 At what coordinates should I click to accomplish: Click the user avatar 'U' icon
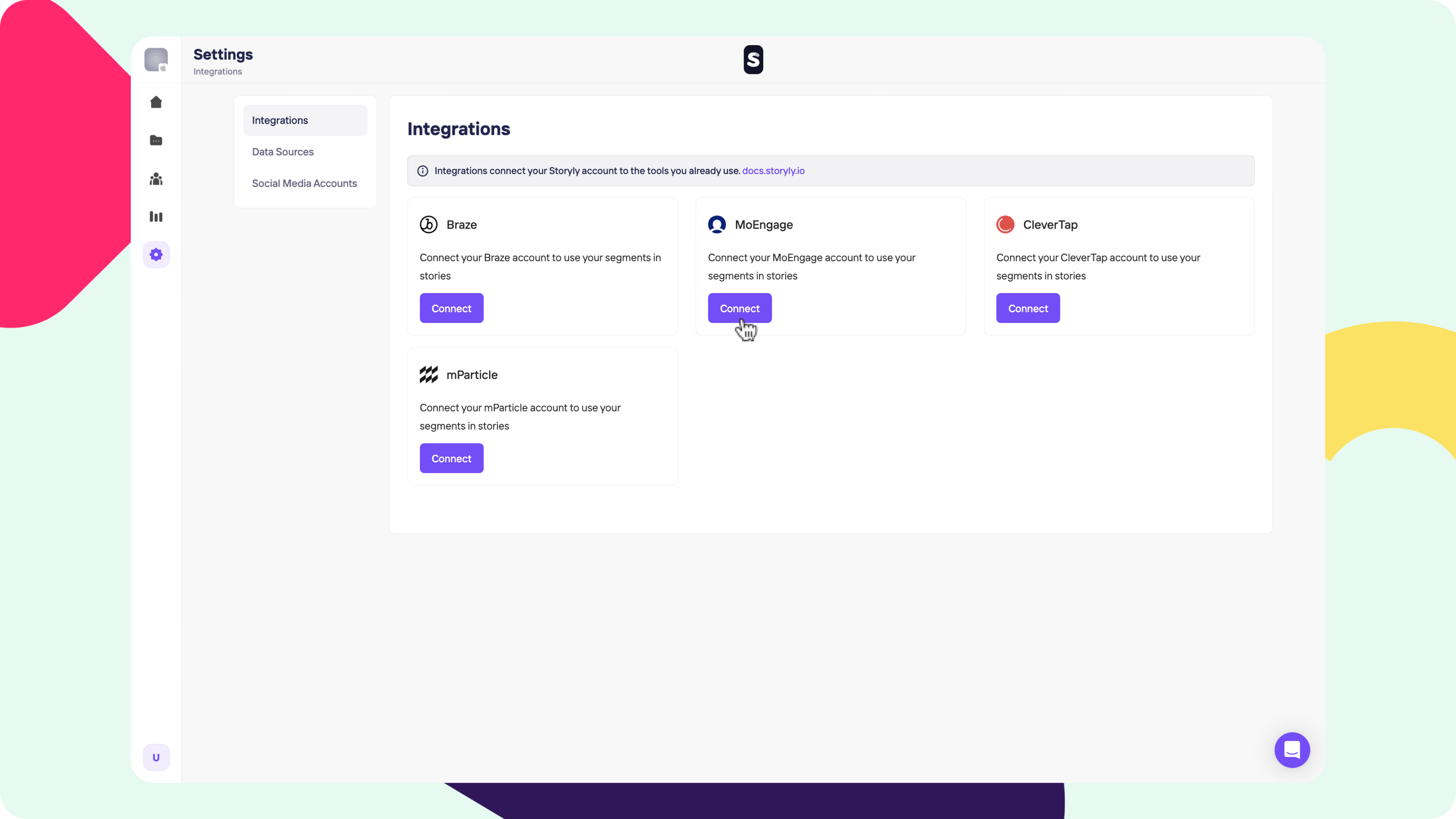coord(156,758)
